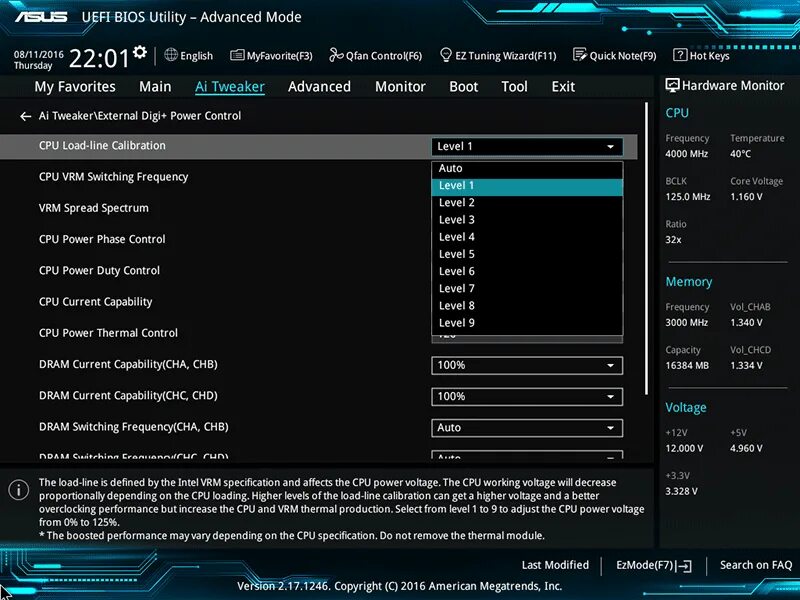The height and width of the screenshot is (600, 800).
Task: Click +3.3V reading 3.328 V
Action: 681,491
